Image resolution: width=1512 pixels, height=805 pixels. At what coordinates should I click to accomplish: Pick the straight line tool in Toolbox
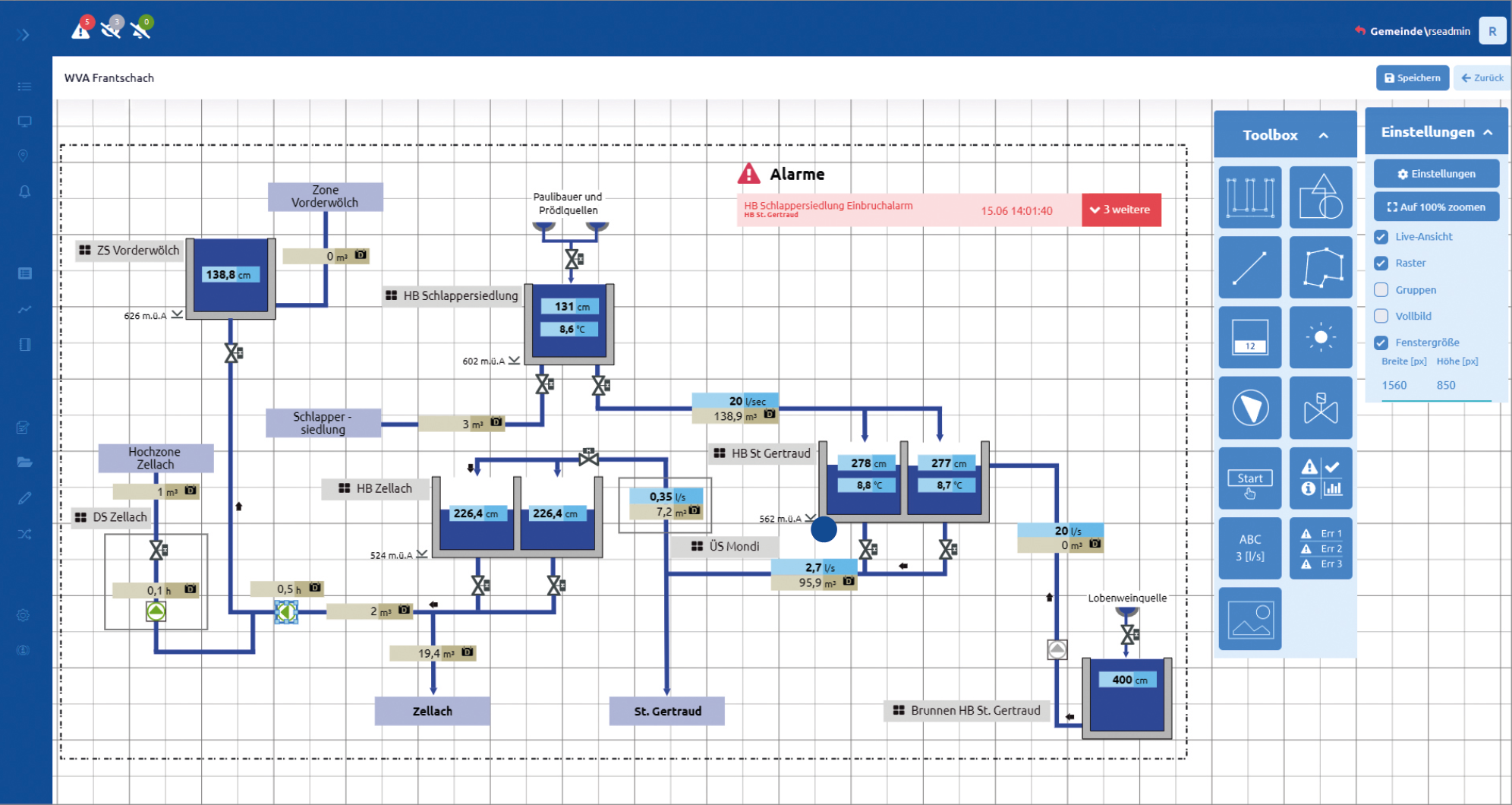click(1249, 267)
